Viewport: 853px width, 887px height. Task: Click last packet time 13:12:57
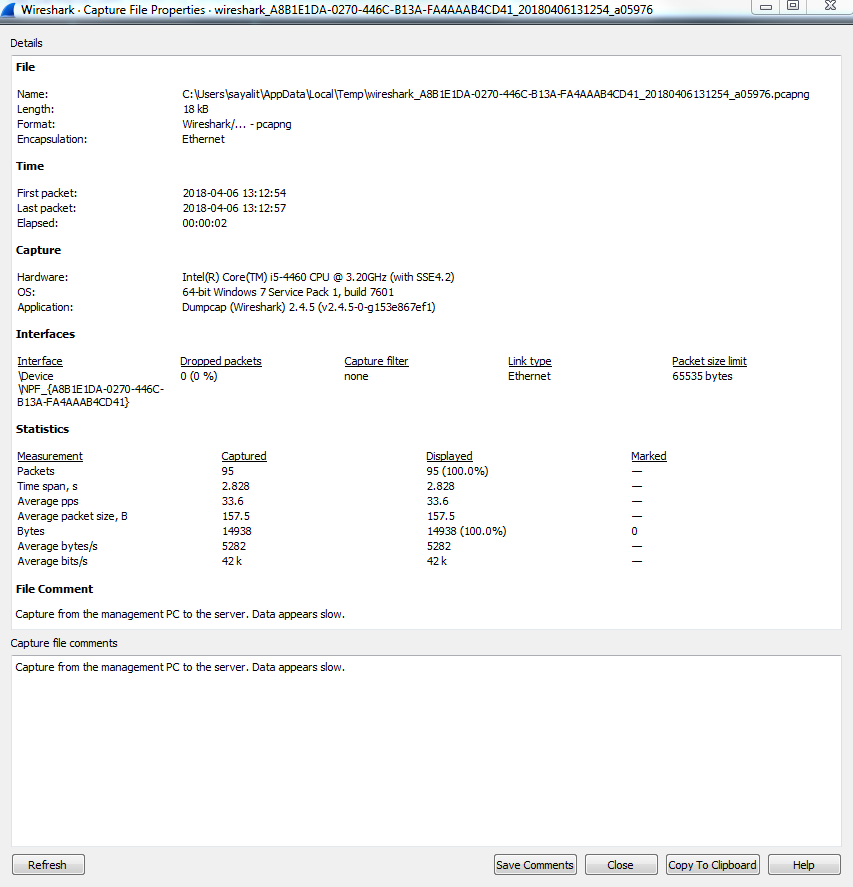(234, 208)
